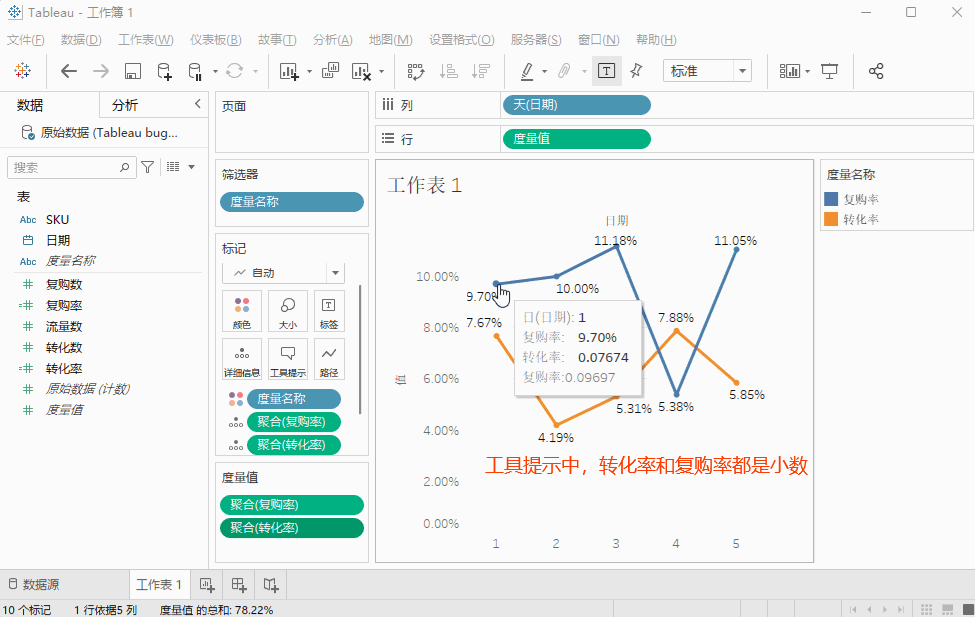Click the share workbook icon

point(876,71)
